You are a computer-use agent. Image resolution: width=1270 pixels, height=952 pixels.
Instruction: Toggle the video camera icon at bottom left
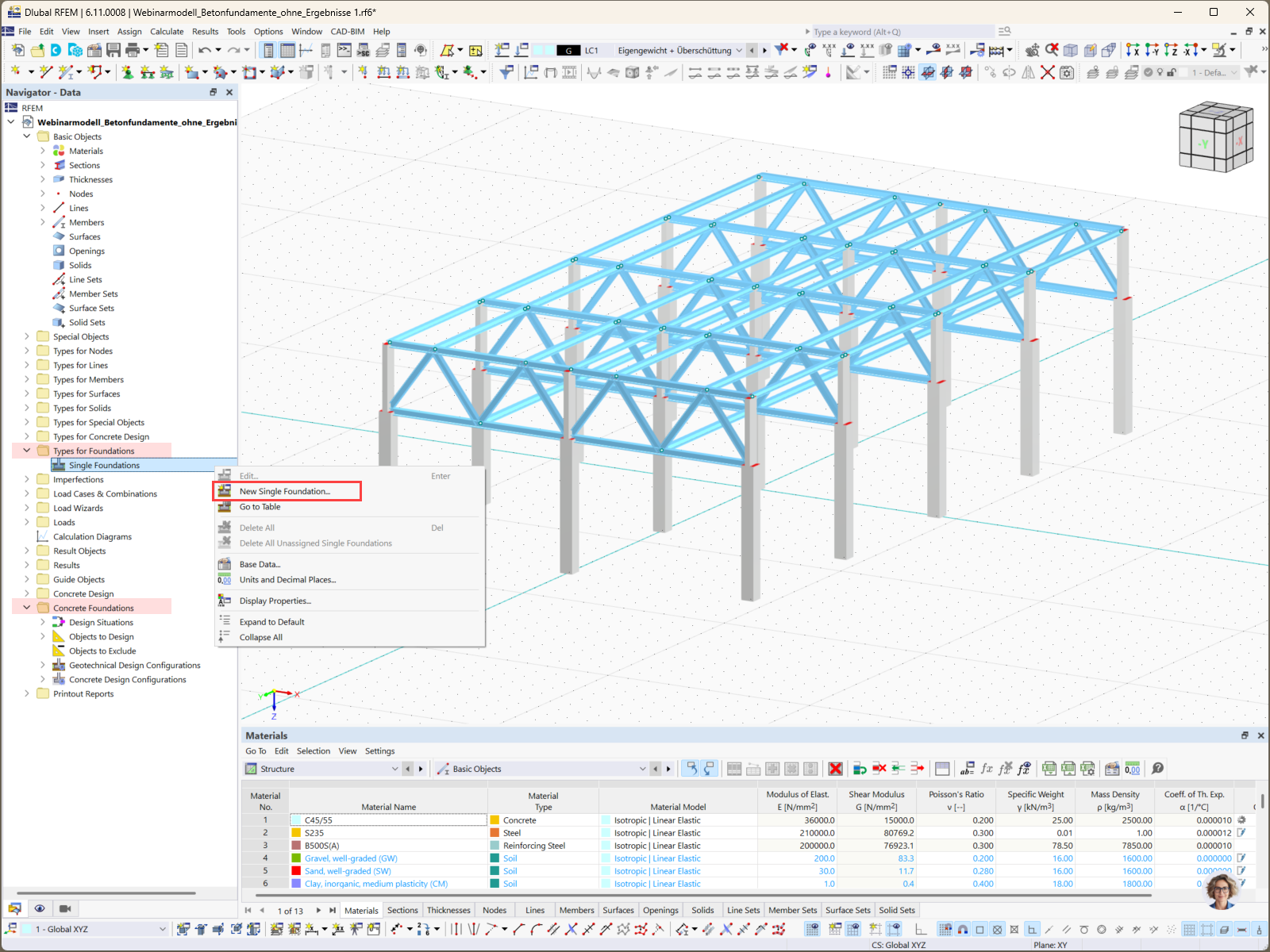click(x=65, y=908)
